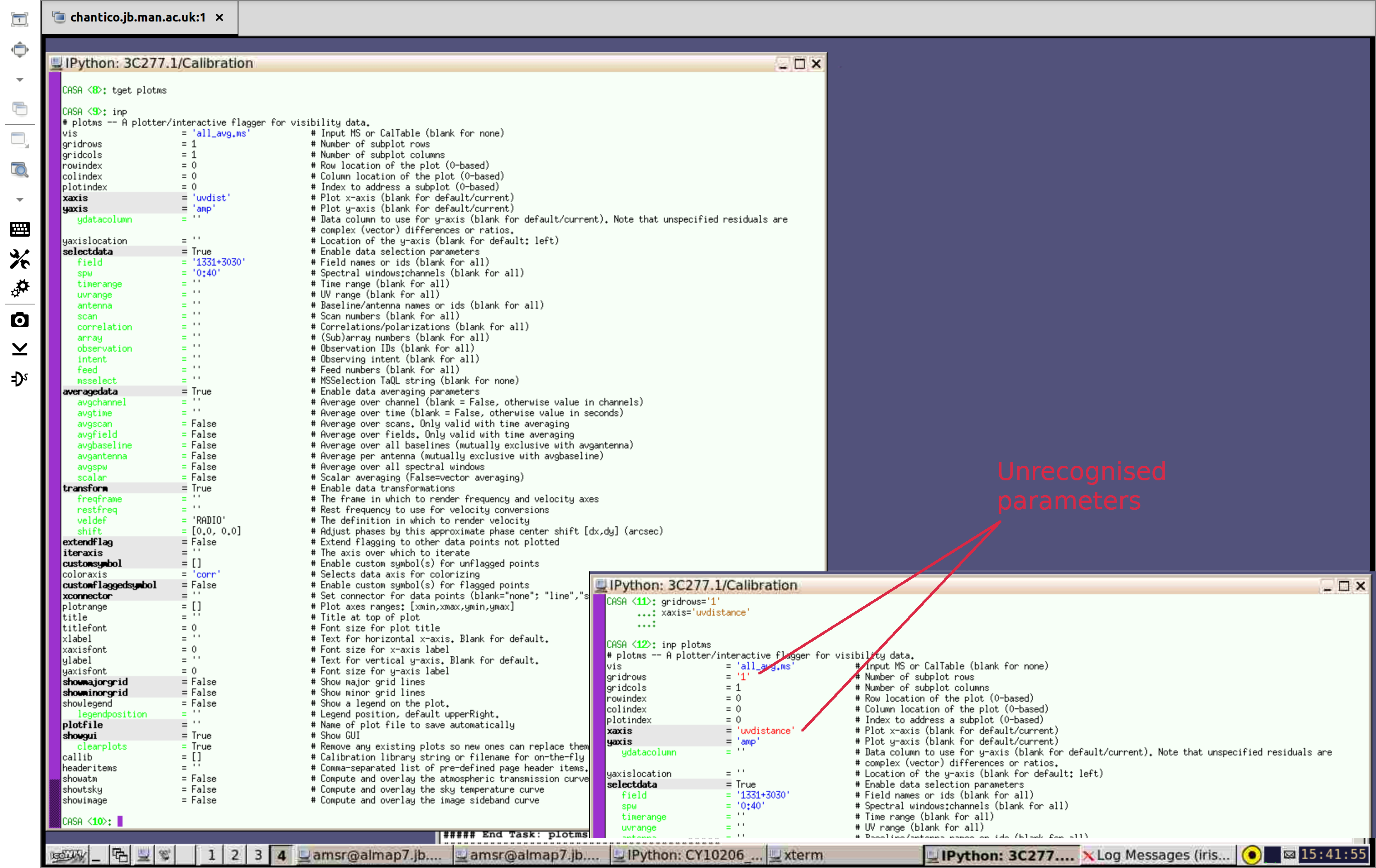
Task: Take a screenshot with the camera icon
Action: point(19,320)
